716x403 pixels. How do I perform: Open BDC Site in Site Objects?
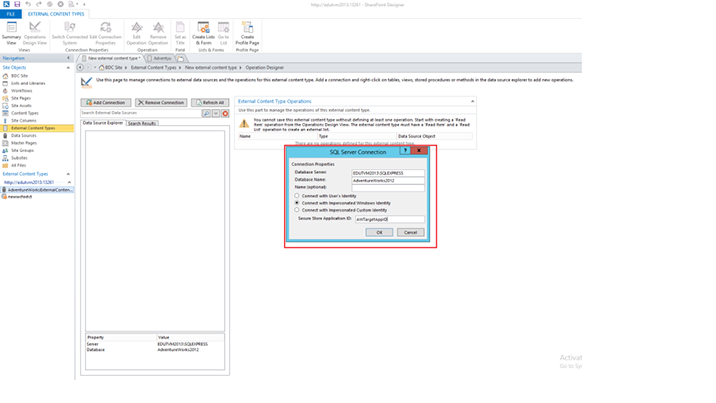(20, 76)
